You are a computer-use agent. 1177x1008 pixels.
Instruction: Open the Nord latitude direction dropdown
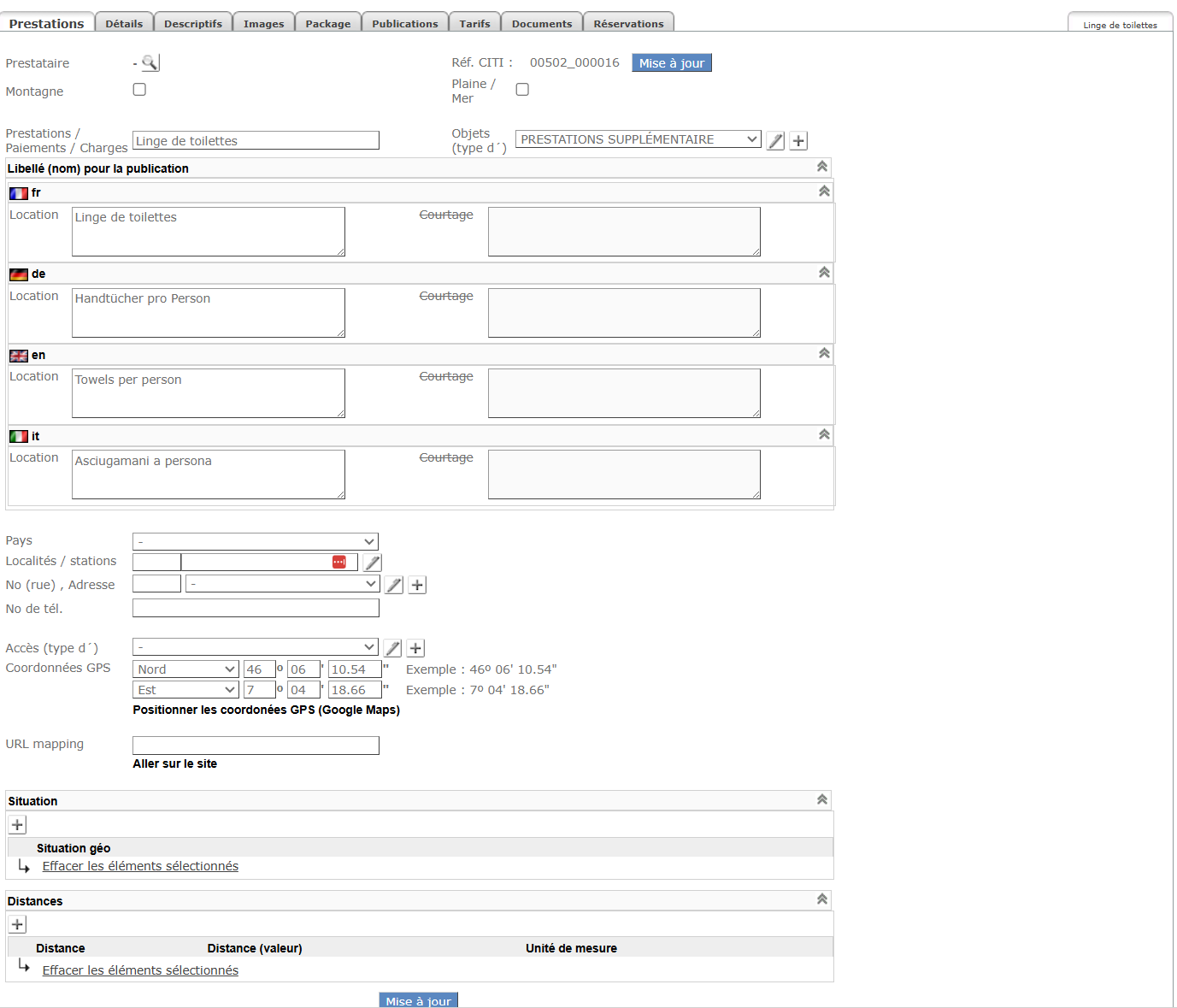pyautogui.click(x=185, y=669)
